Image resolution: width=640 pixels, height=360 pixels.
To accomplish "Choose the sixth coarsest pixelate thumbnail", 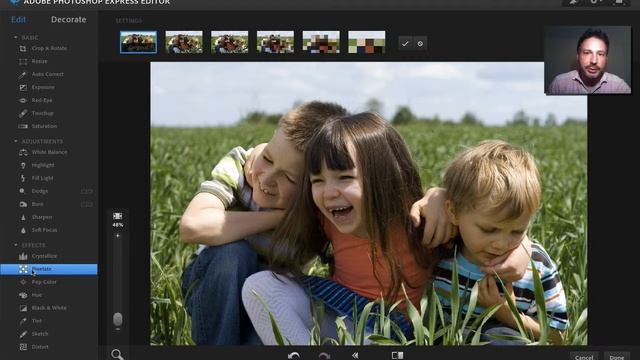I will 367,42.
